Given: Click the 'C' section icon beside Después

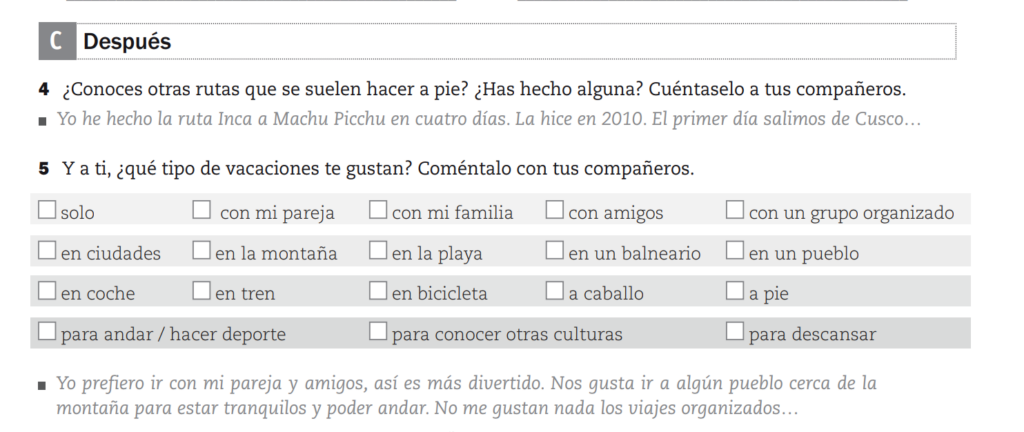Looking at the screenshot, I should click(57, 41).
